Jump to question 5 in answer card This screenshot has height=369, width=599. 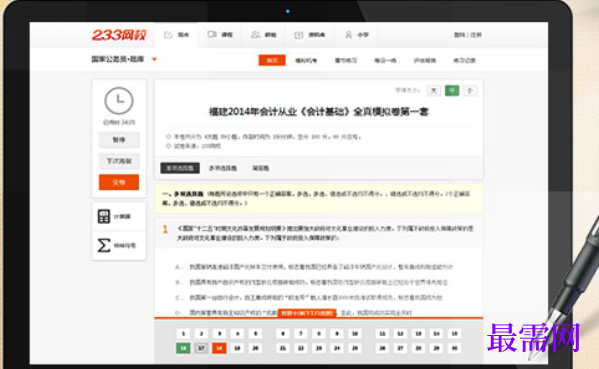point(255,333)
